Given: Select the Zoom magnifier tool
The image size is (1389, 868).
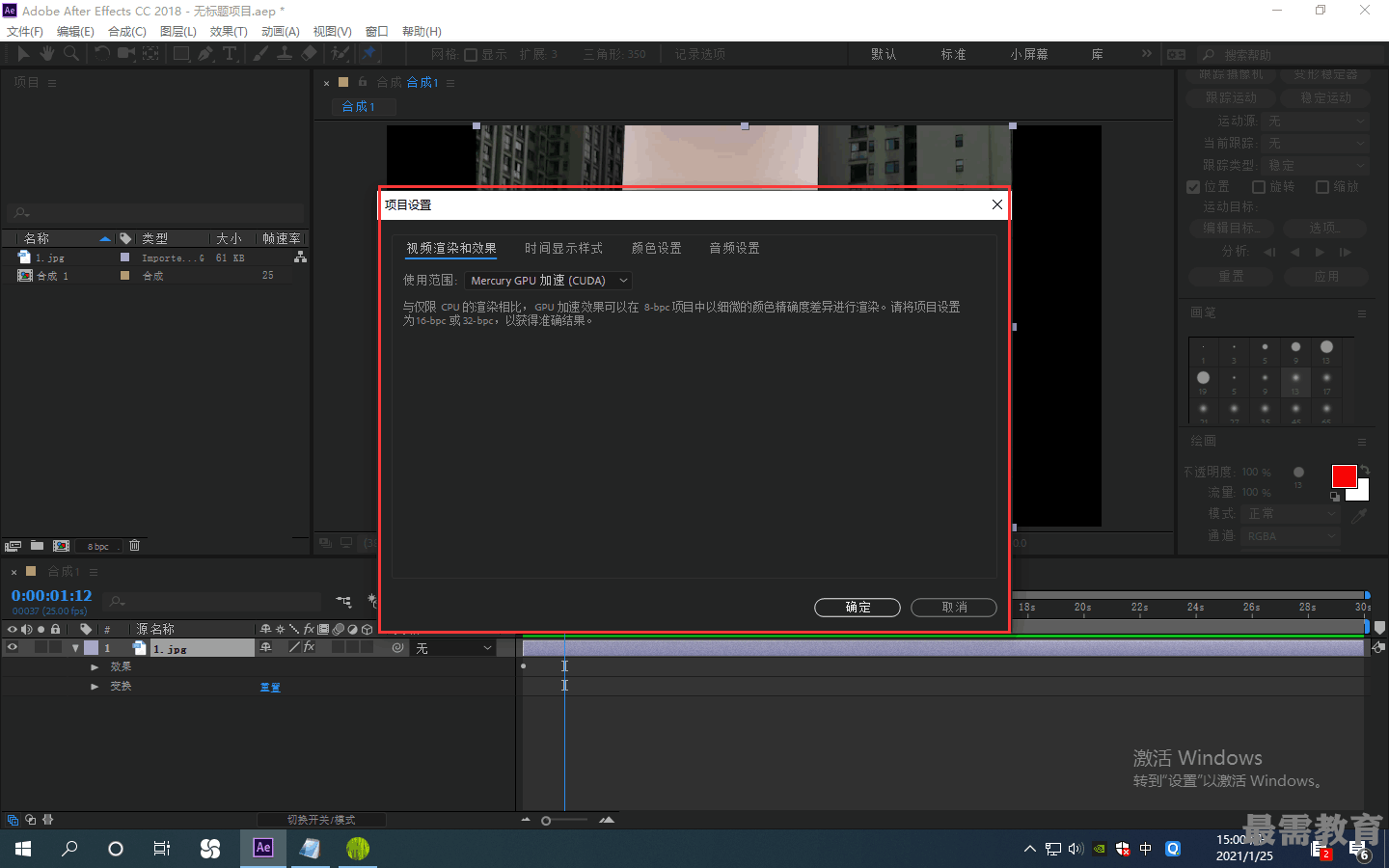Looking at the screenshot, I should click(x=70, y=54).
